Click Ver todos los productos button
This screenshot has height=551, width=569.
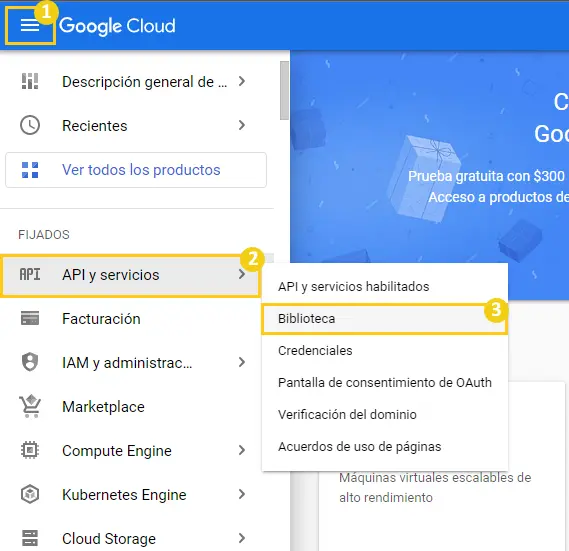point(136,170)
